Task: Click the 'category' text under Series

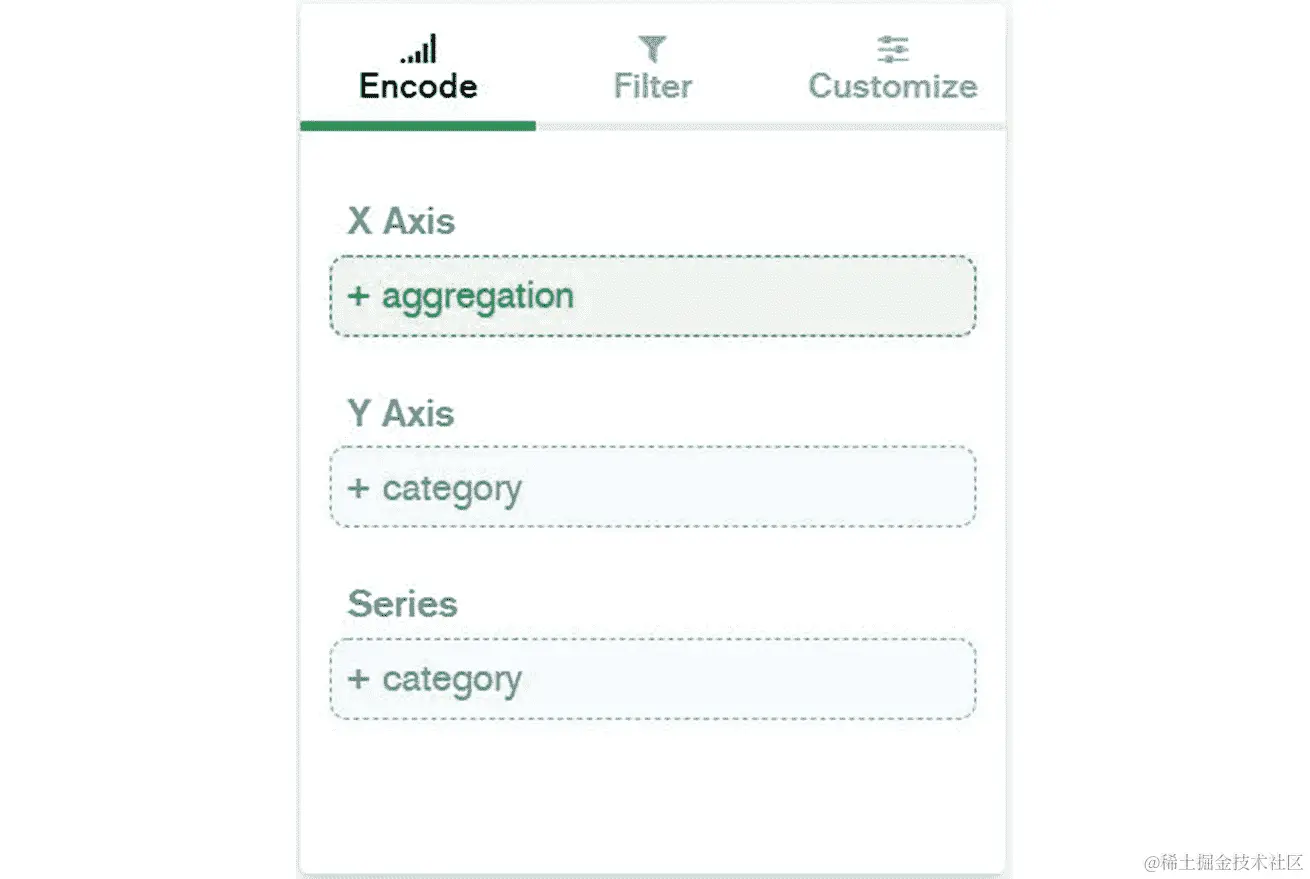Action: tap(452, 680)
